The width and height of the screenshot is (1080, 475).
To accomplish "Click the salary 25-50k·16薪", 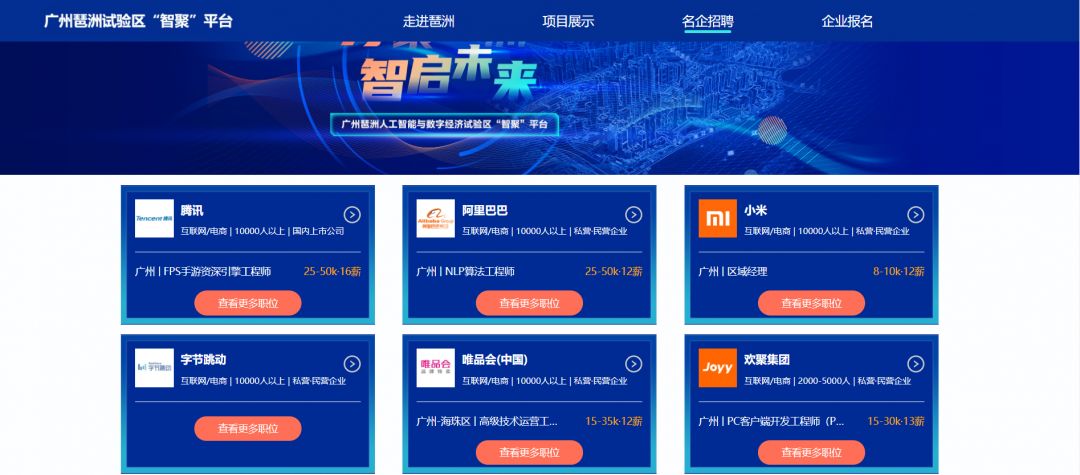I will point(332,272).
